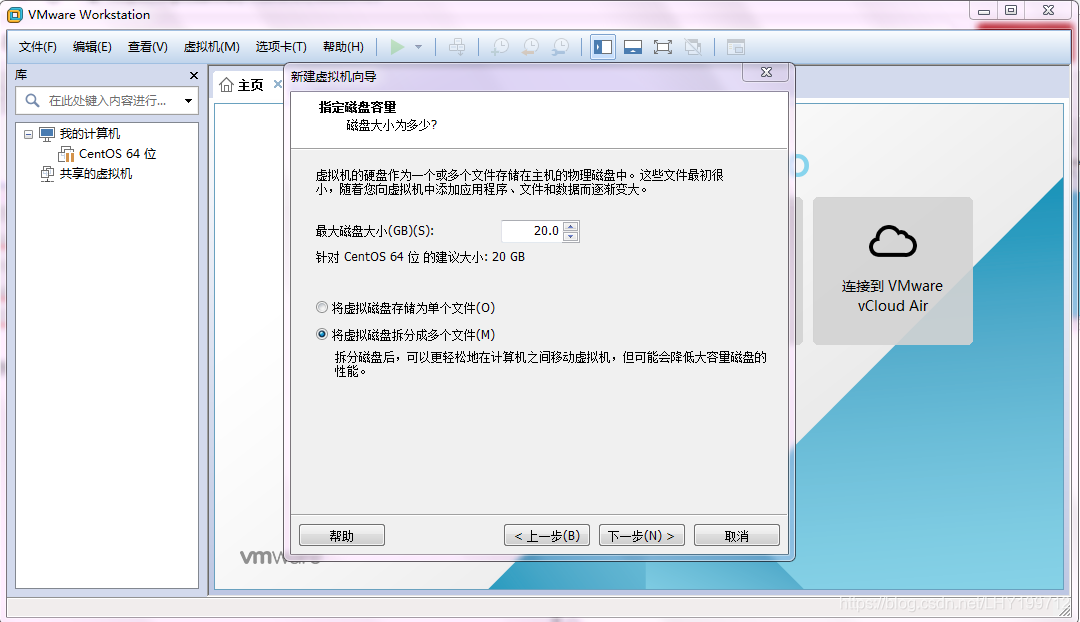Open the 帮助(H) menu
This screenshot has height=622, width=1080.
(343, 47)
